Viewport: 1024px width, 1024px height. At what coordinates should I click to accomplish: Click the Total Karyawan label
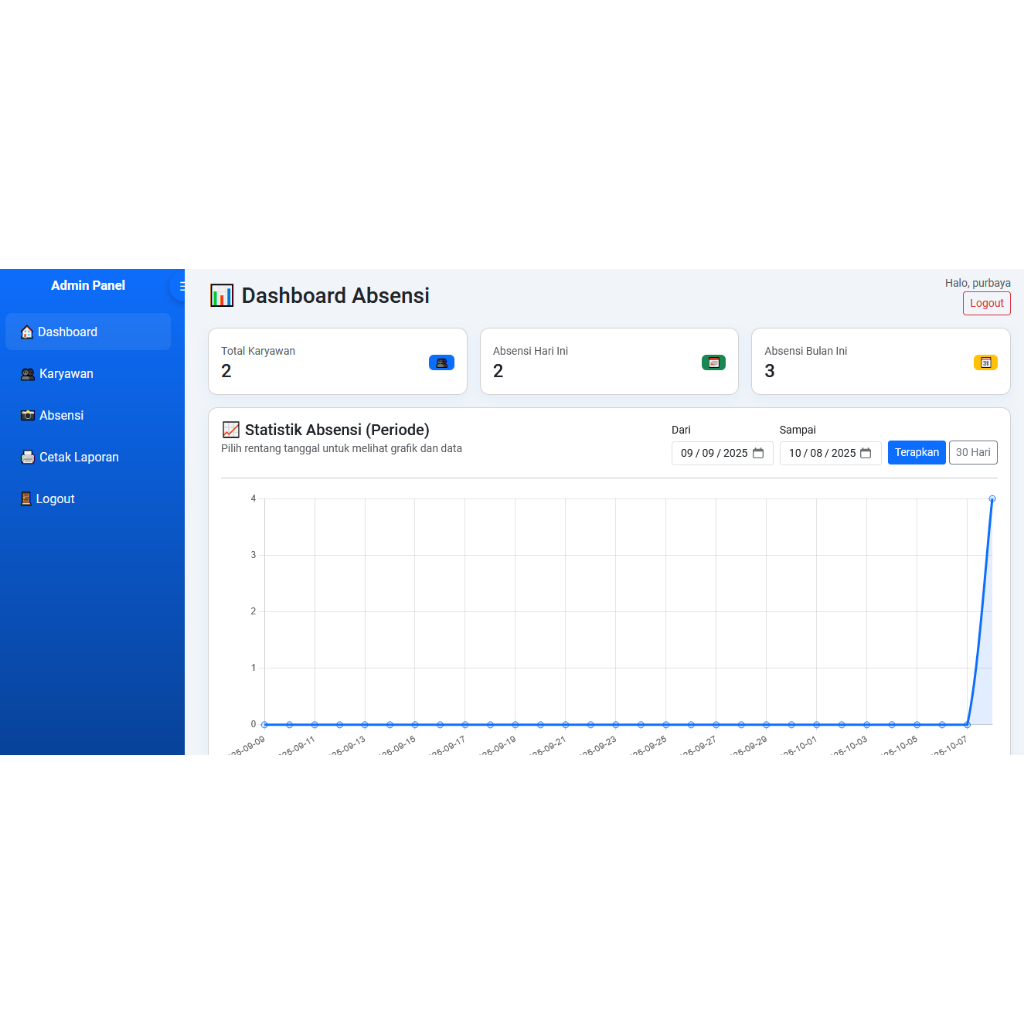click(258, 351)
